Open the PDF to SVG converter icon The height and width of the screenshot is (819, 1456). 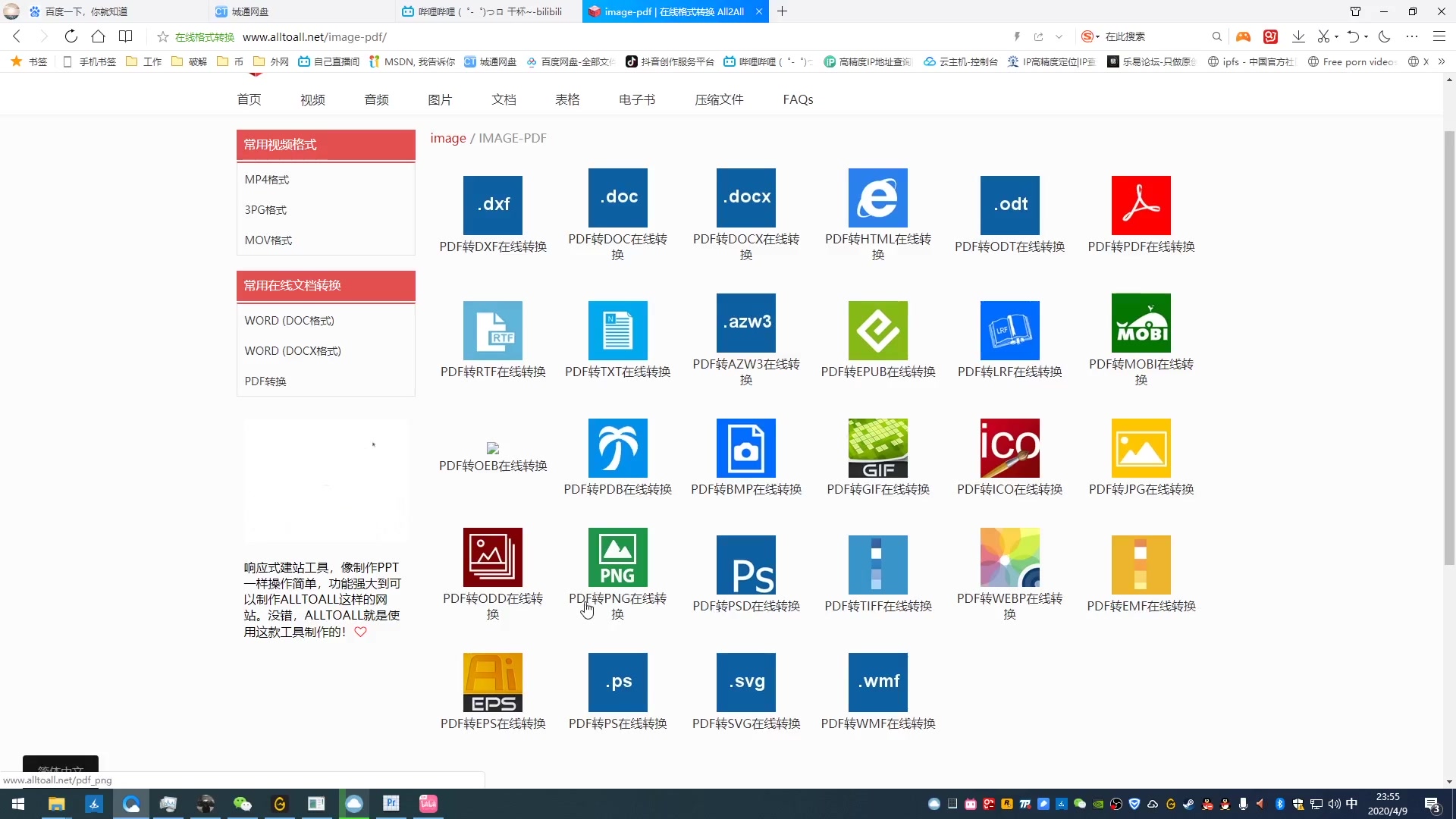(746, 682)
